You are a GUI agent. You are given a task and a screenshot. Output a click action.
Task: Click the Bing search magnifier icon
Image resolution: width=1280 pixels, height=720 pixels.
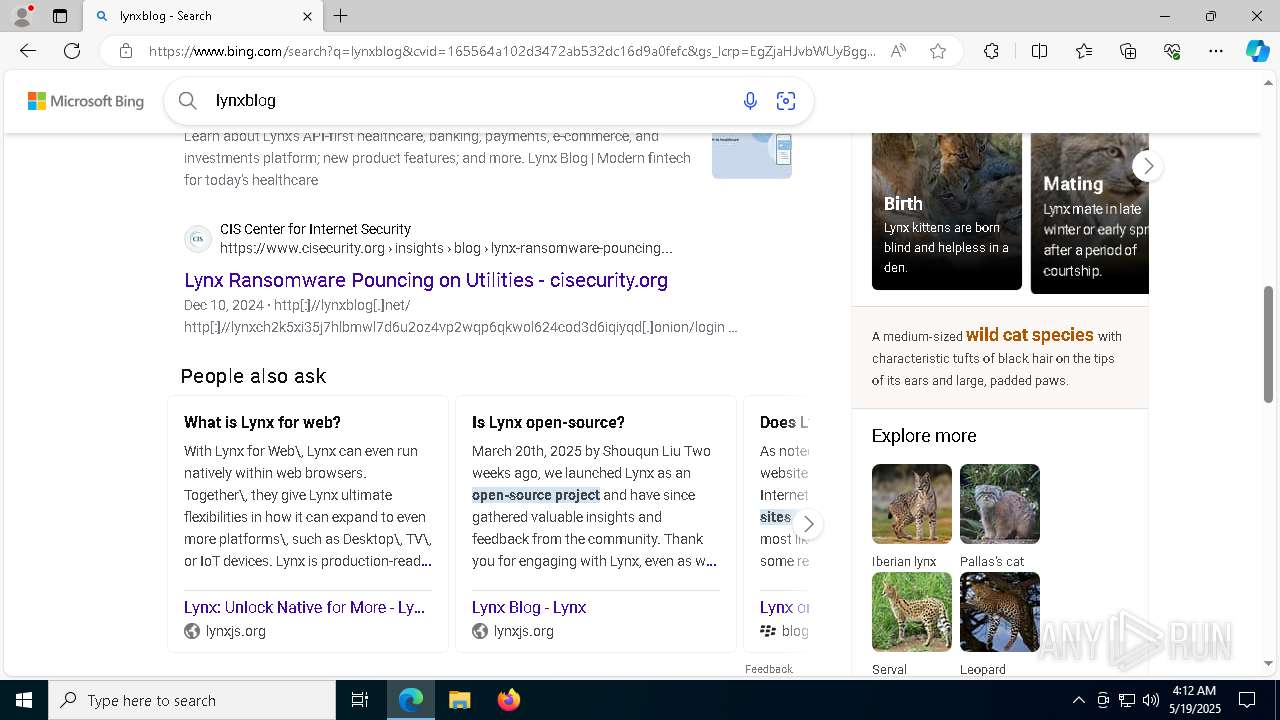[187, 100]
